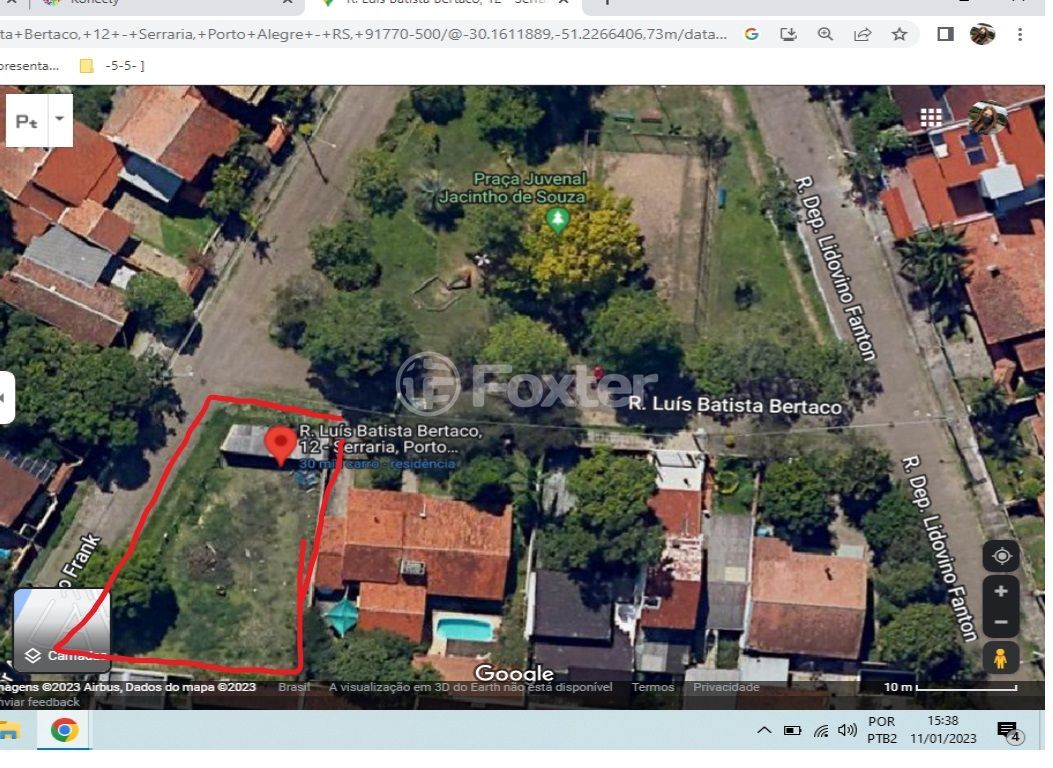Expand the collapsed left side panel

[6, 397]
